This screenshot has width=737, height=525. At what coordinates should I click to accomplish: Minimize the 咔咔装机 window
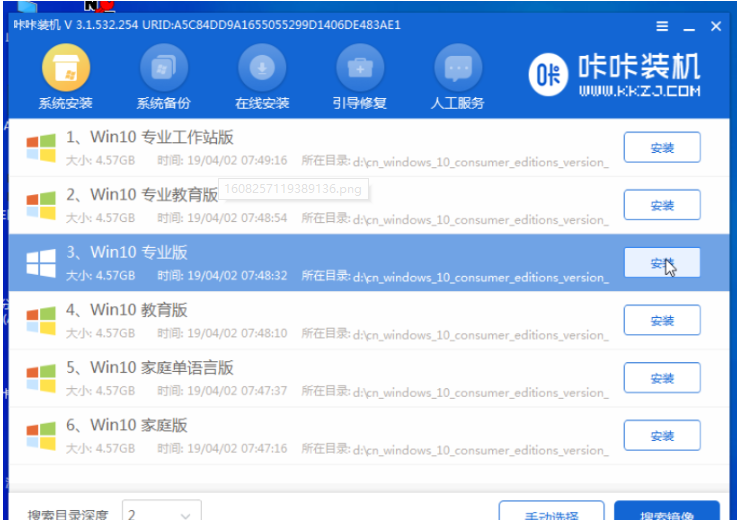pos(689,27)
